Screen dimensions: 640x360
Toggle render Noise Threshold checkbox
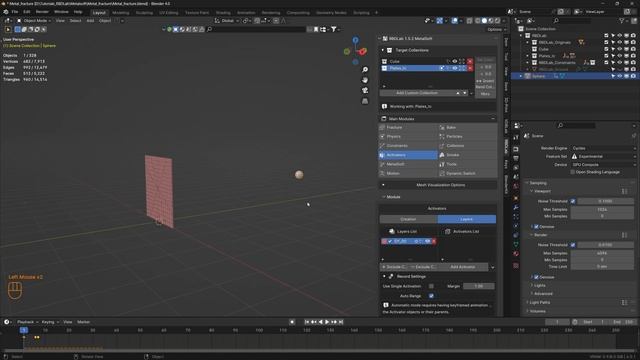point(573,245)
